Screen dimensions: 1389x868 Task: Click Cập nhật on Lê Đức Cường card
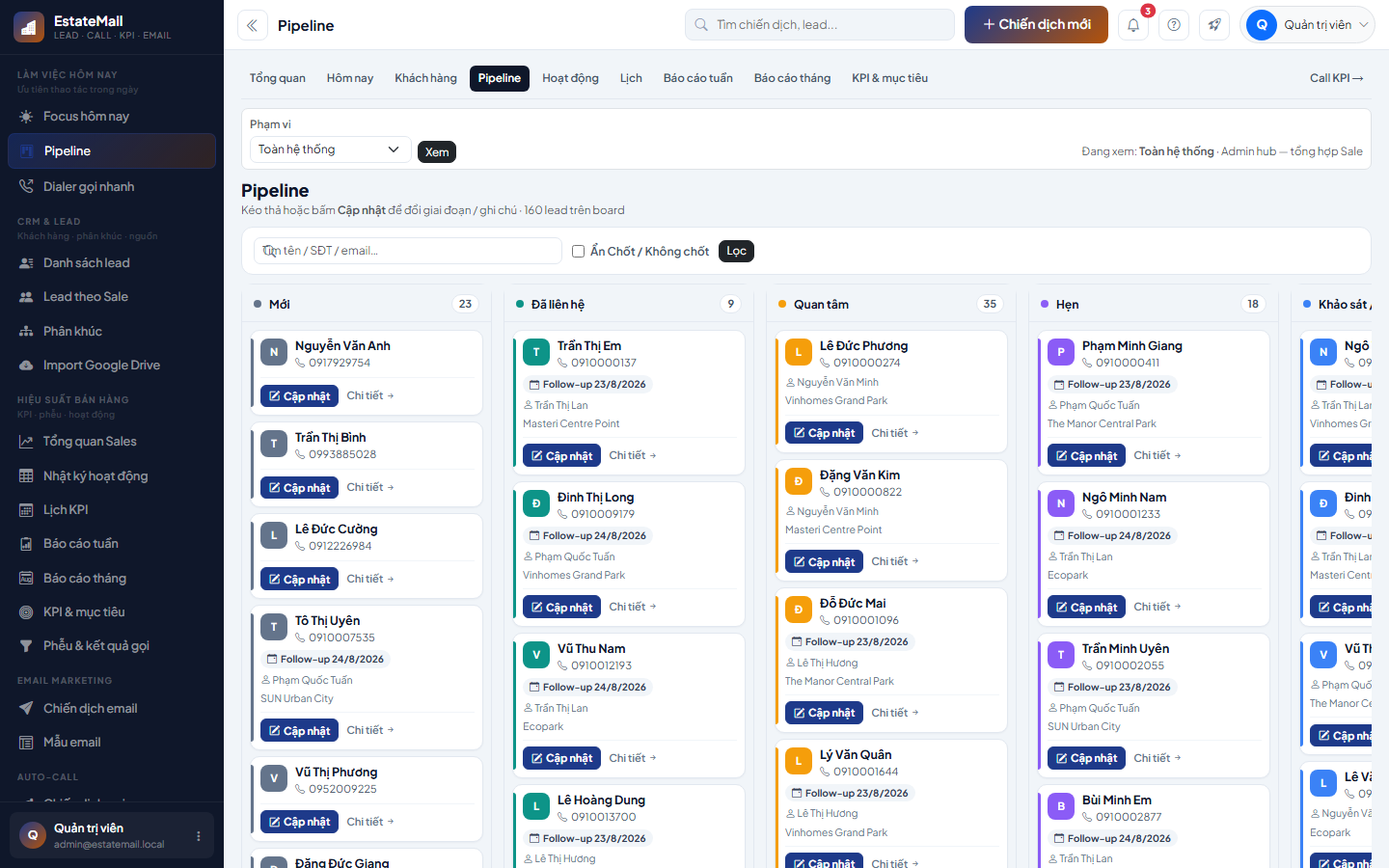pyautogui.click(x=299, y=580)
